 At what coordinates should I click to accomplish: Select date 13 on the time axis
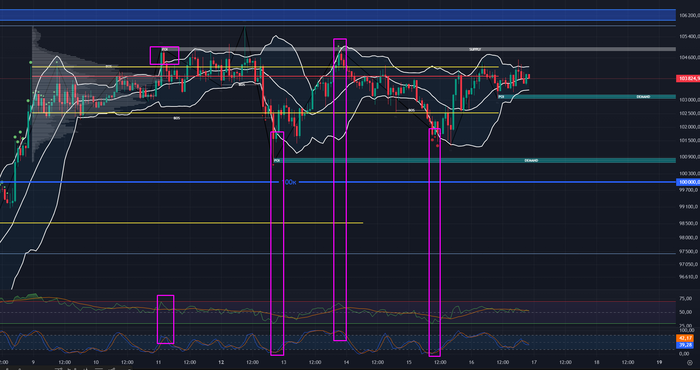coord(283,362)
